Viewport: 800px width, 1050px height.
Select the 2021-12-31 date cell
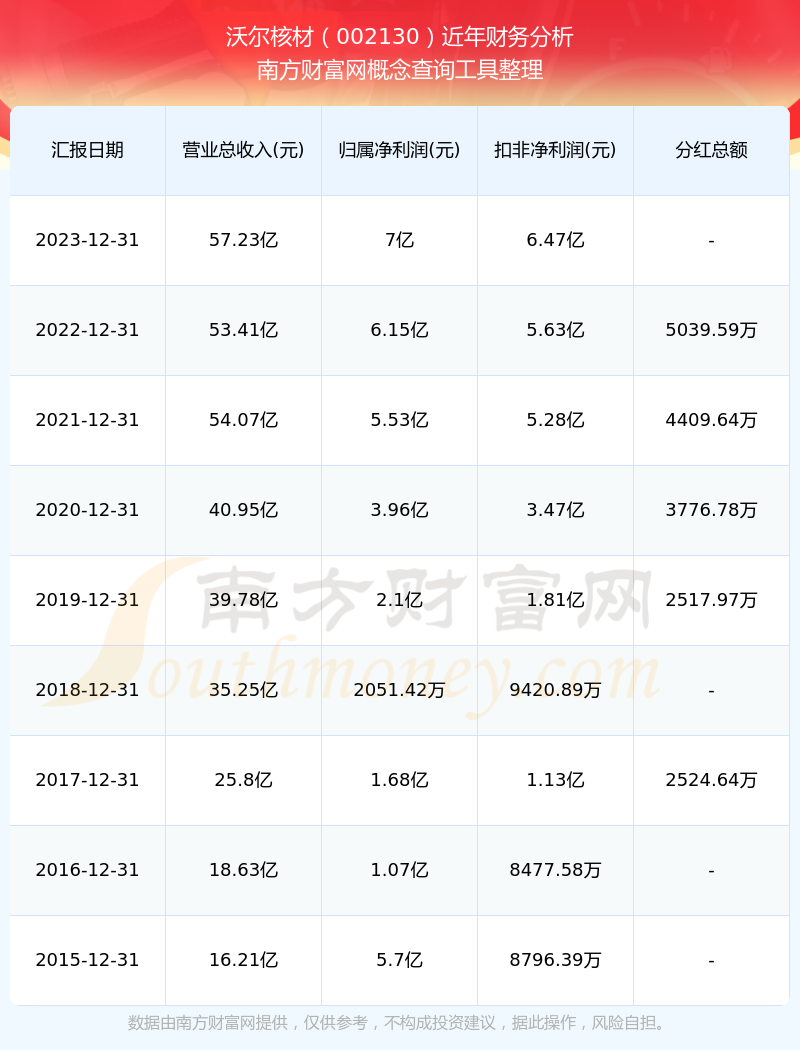[x=88, y=421]
